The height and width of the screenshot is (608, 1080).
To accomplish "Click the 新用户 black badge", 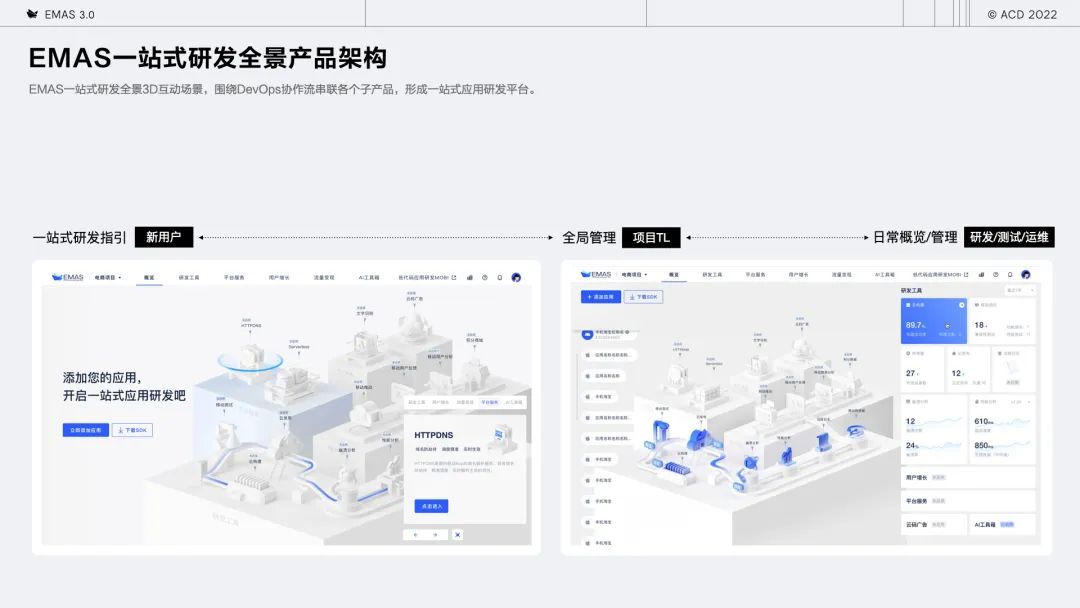I will click(x=164, y=237).
